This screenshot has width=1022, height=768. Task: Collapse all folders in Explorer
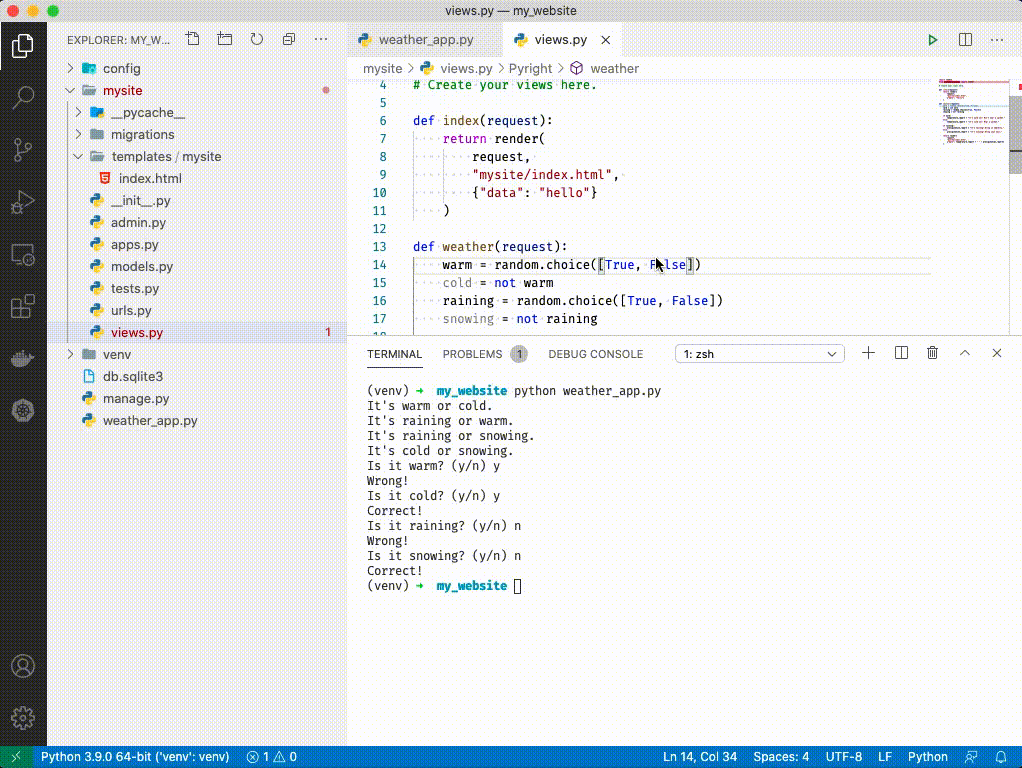point(289,40)
